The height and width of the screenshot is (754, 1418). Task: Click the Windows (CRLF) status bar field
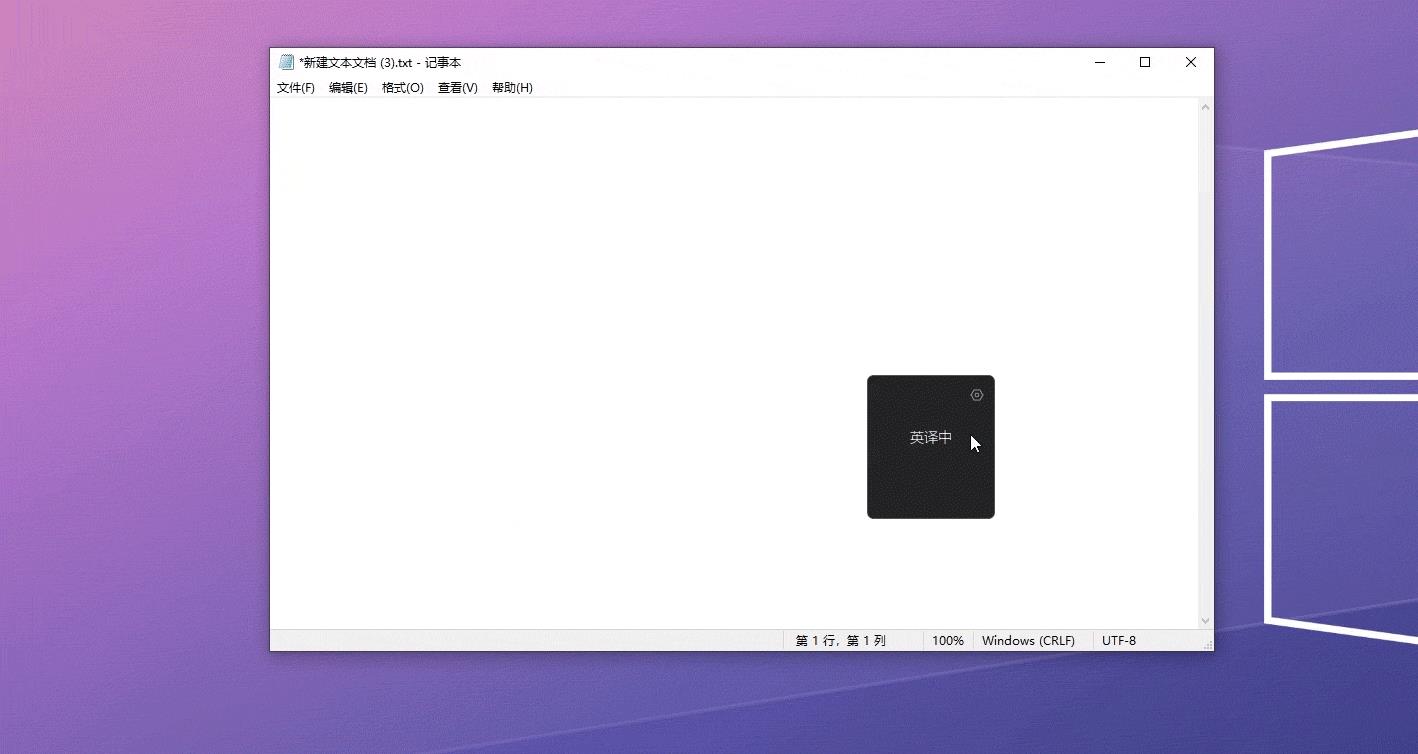tap(1028, 641)
